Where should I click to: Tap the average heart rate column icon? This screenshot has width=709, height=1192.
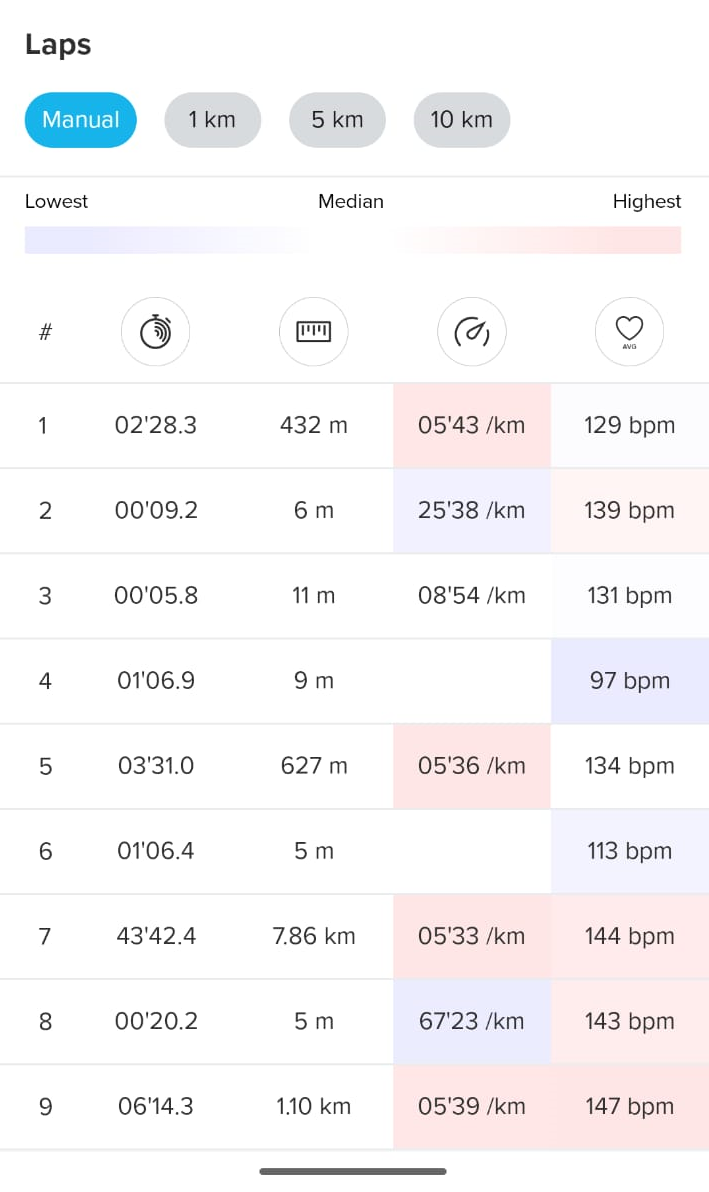pos(629,331)
